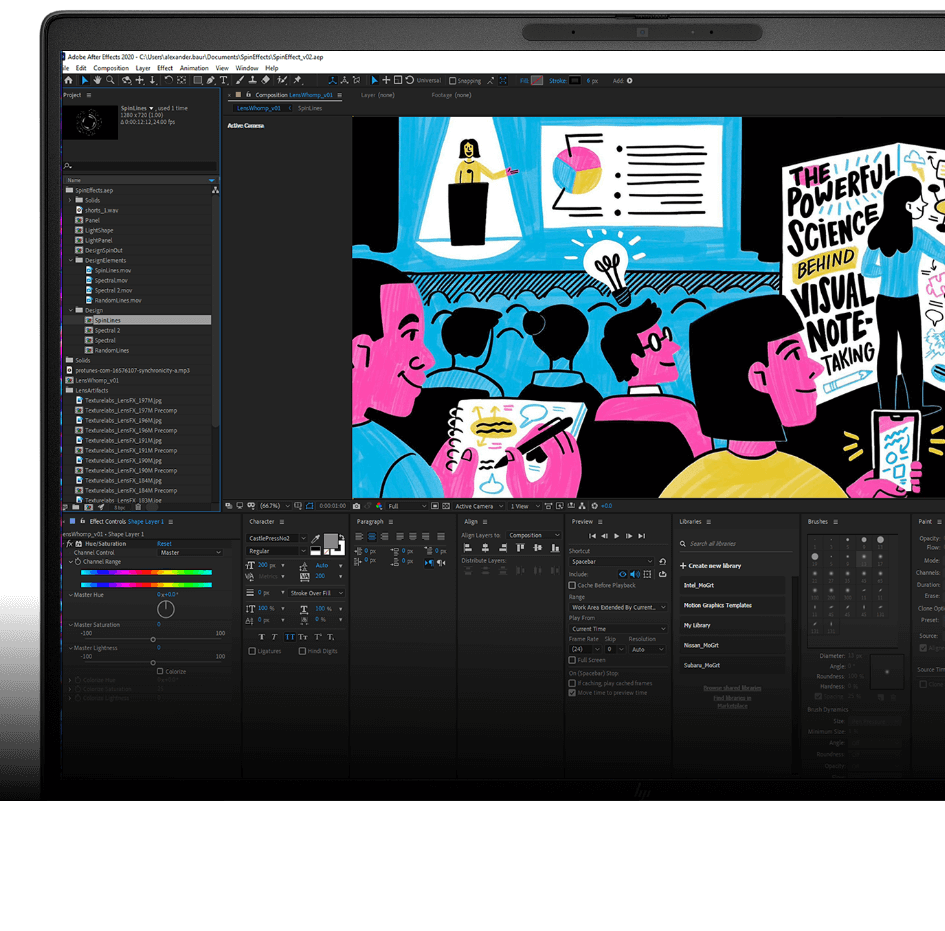
Task: Enable Hindi Digits checkbox
Action: [x=302, y=651]
